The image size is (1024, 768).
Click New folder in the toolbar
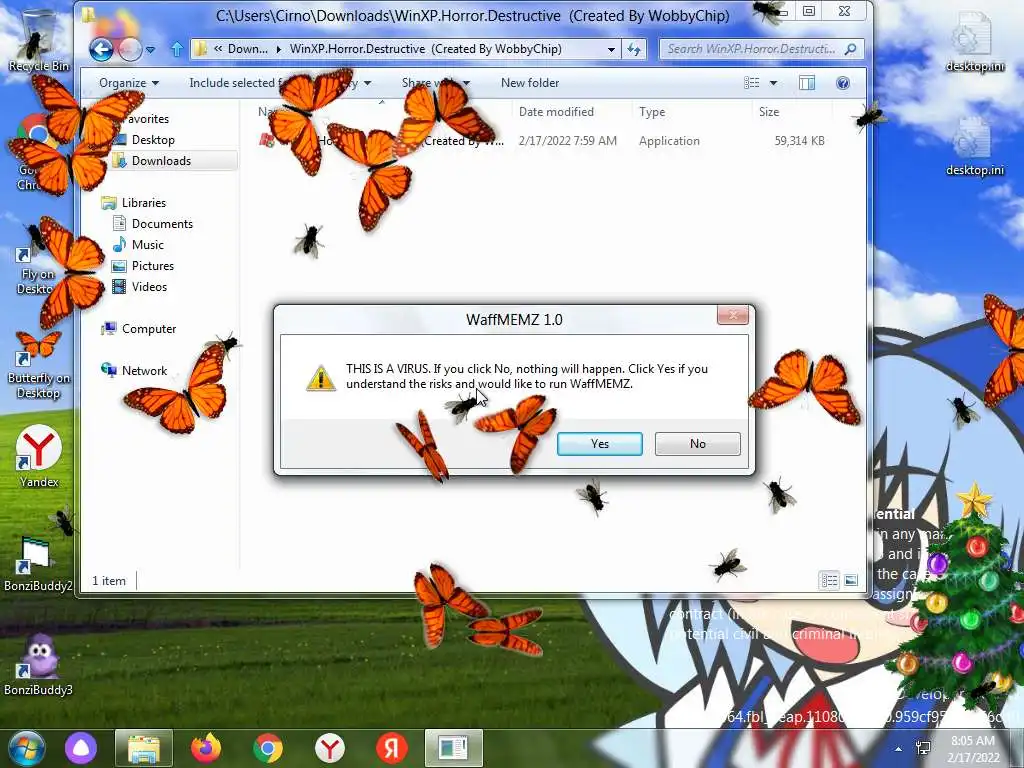530,83
